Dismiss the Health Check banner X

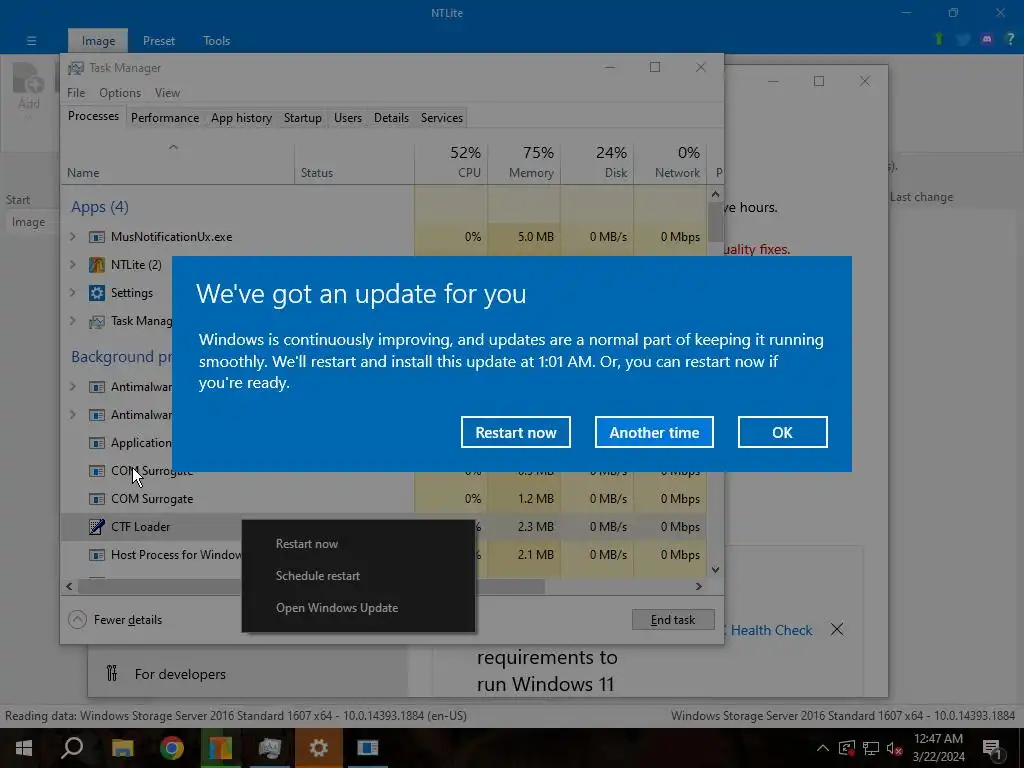pyautogui.click(x=837, y=630)
